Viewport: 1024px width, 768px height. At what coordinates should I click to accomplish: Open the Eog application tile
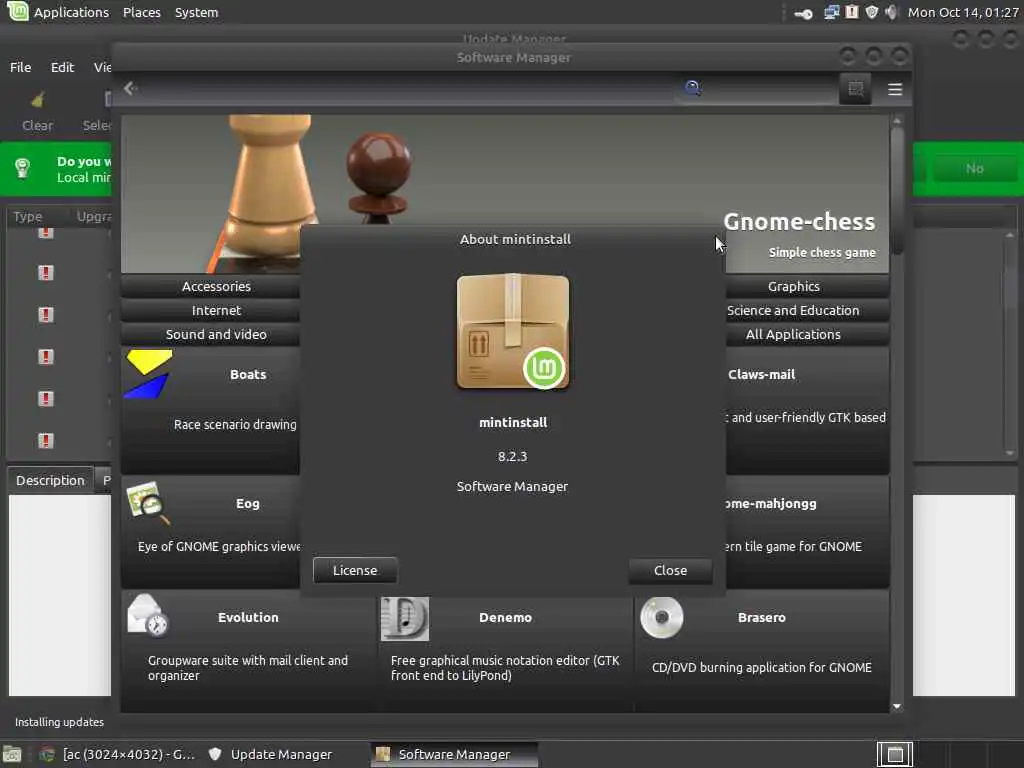(210, 533)
